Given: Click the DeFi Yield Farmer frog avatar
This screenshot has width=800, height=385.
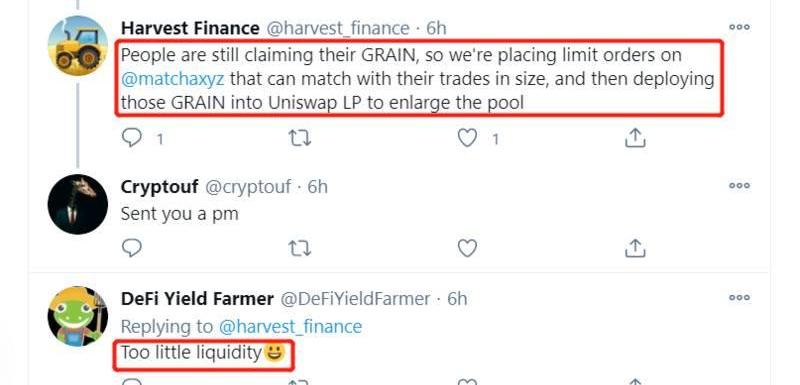Looking at the screenshot, I should tap(78, 316).
